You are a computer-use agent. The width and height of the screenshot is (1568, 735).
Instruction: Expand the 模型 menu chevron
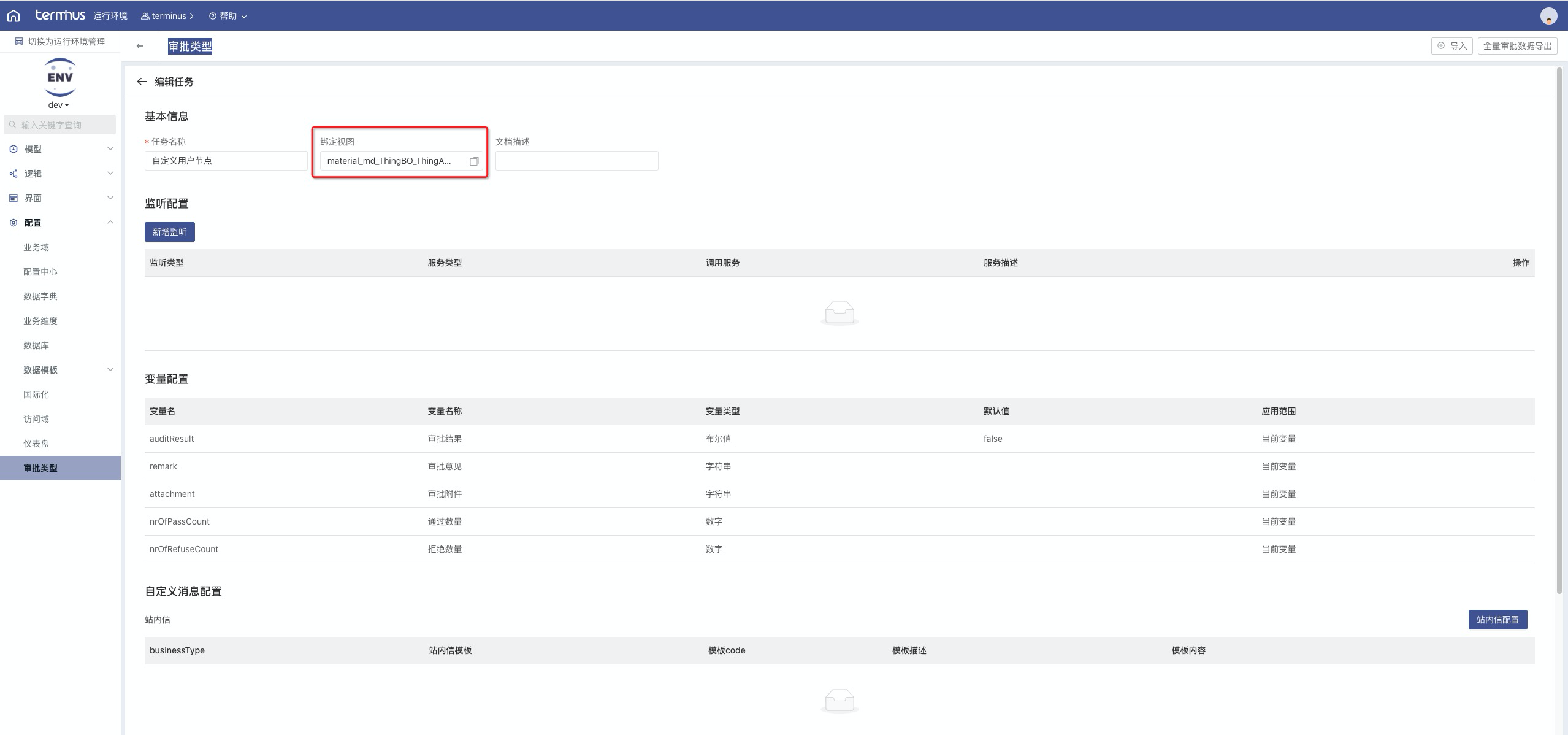(110, 149)
